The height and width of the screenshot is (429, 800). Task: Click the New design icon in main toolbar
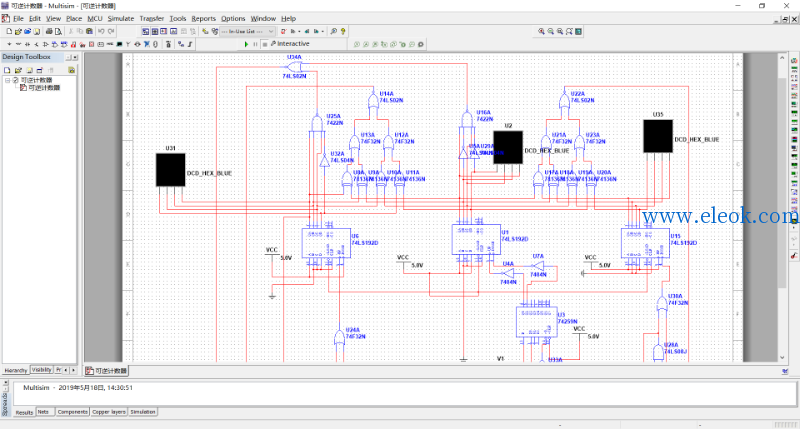pyautogui.click(x=9, y=31)
